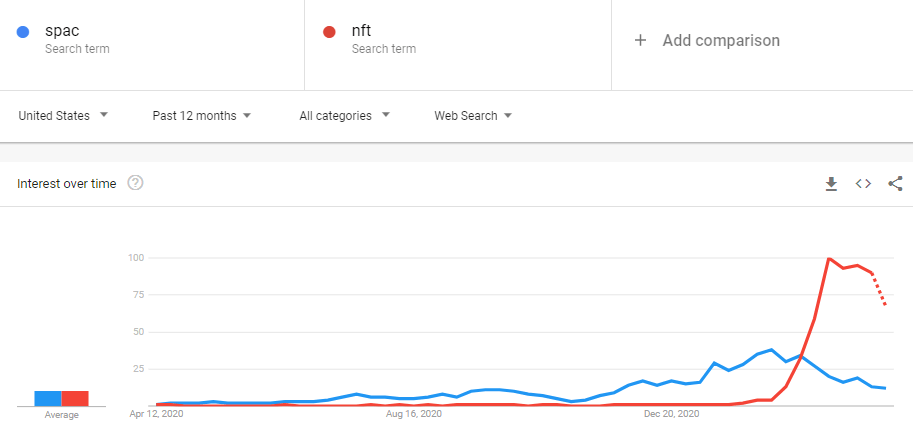
Task: Click the blue dot beside spac
Action: click(23, 32)
